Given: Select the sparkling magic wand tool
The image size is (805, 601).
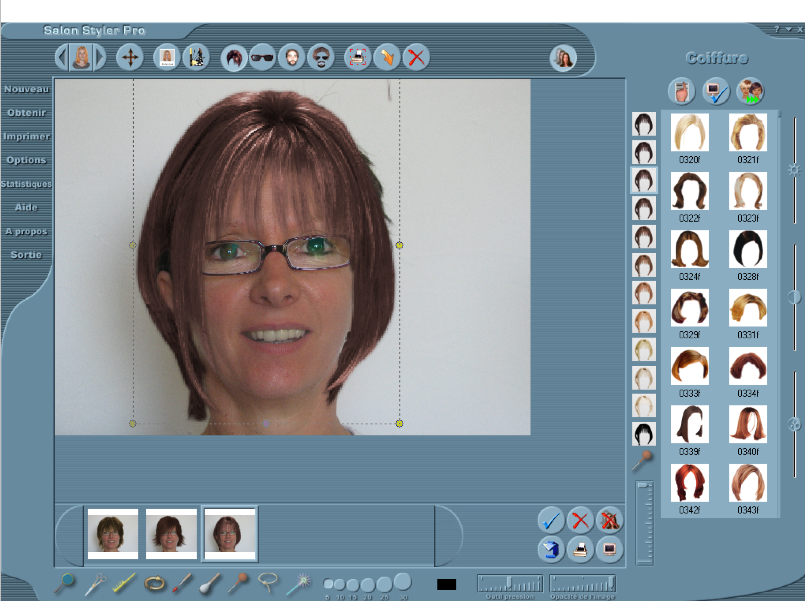Looking at the screenshot, I should (299, 584).
